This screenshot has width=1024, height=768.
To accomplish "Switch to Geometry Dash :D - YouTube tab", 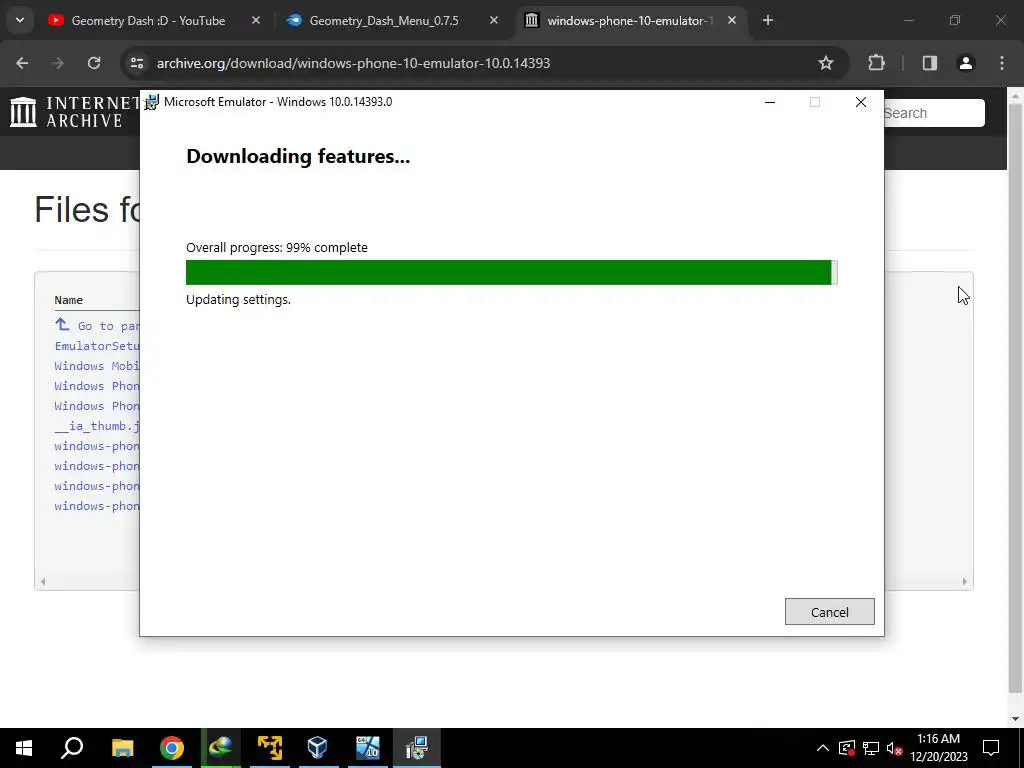I will point(148,21).
